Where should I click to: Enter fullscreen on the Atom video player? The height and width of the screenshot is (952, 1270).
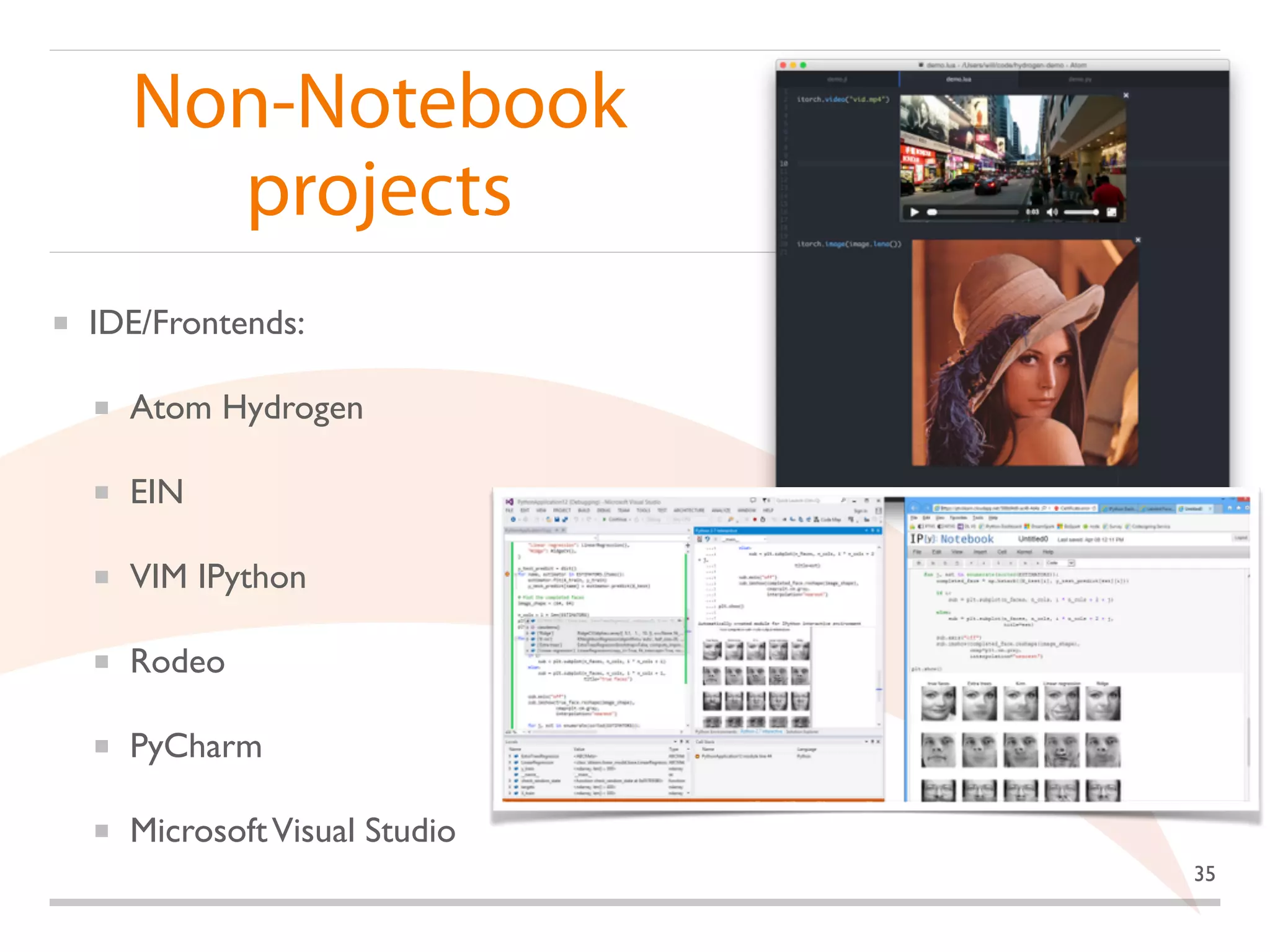click(1111, 212)
